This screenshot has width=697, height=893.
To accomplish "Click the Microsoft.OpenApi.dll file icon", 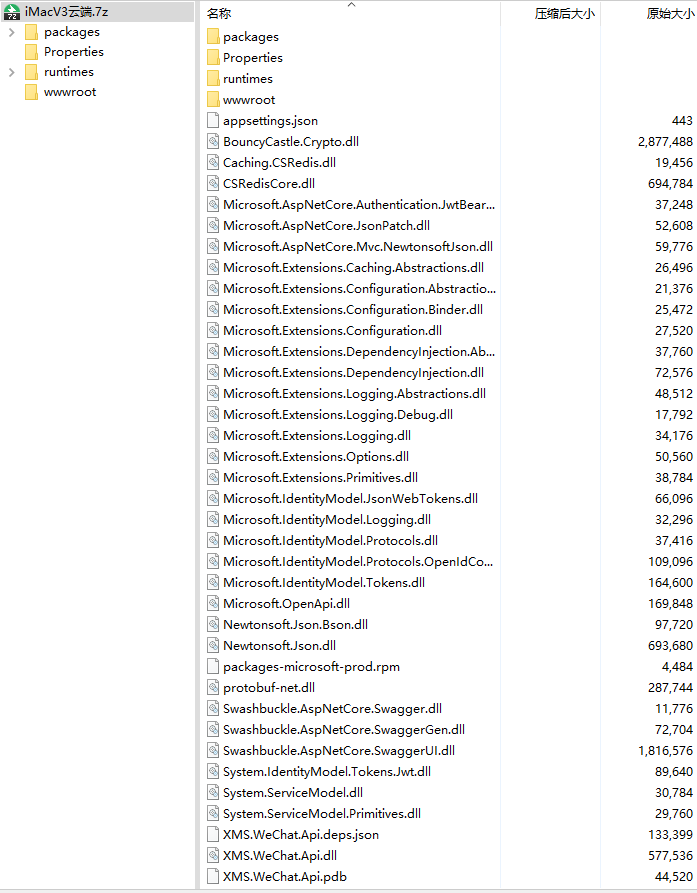I will (213, 604).
